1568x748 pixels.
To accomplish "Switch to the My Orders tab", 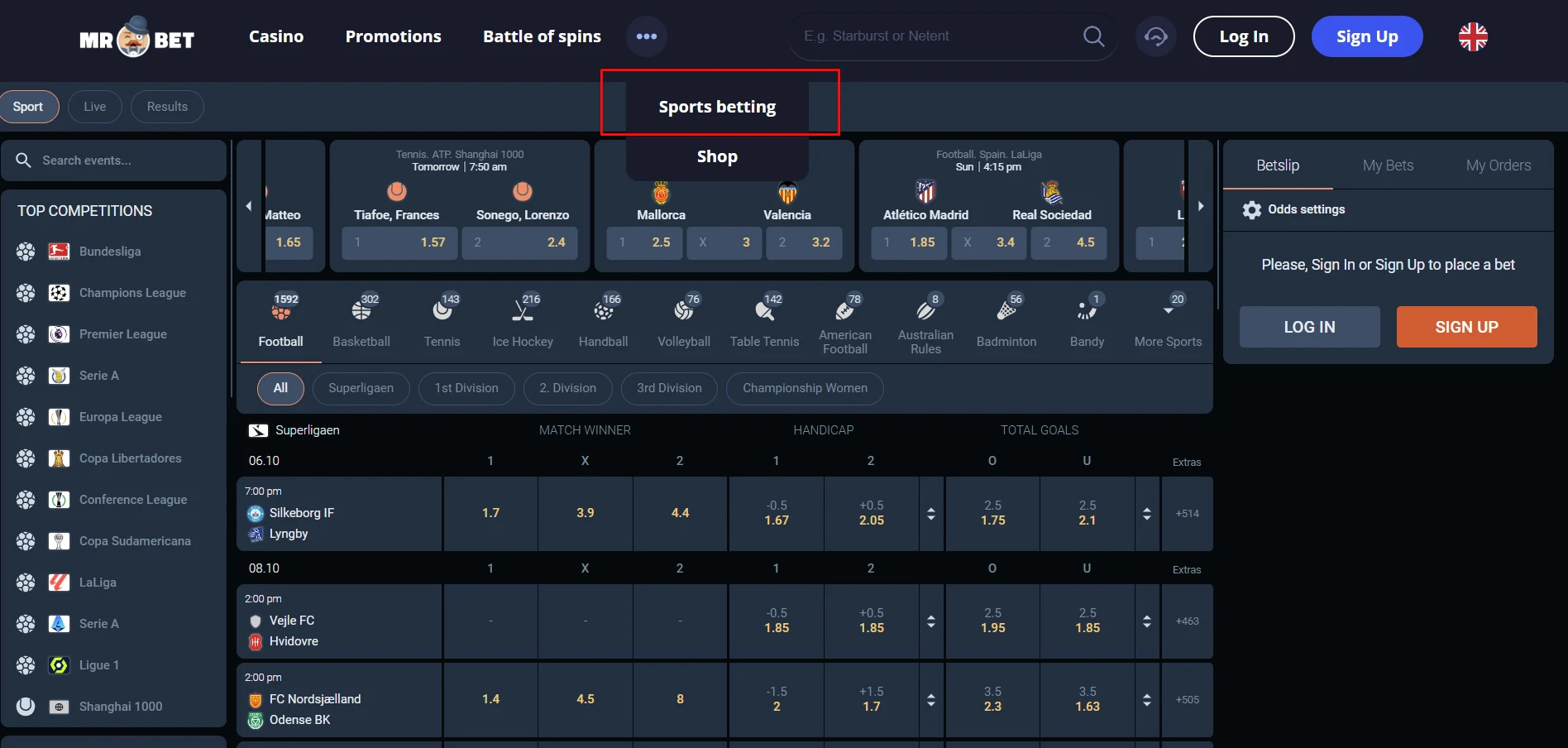I will tap(1499, 165).
